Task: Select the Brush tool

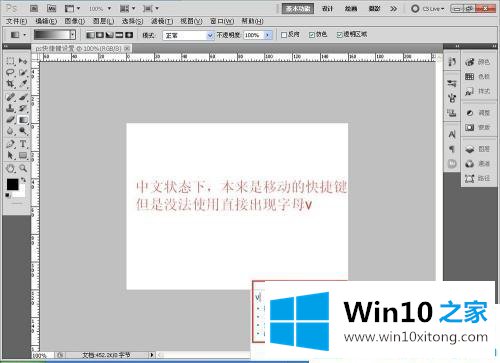Action: 23,97
